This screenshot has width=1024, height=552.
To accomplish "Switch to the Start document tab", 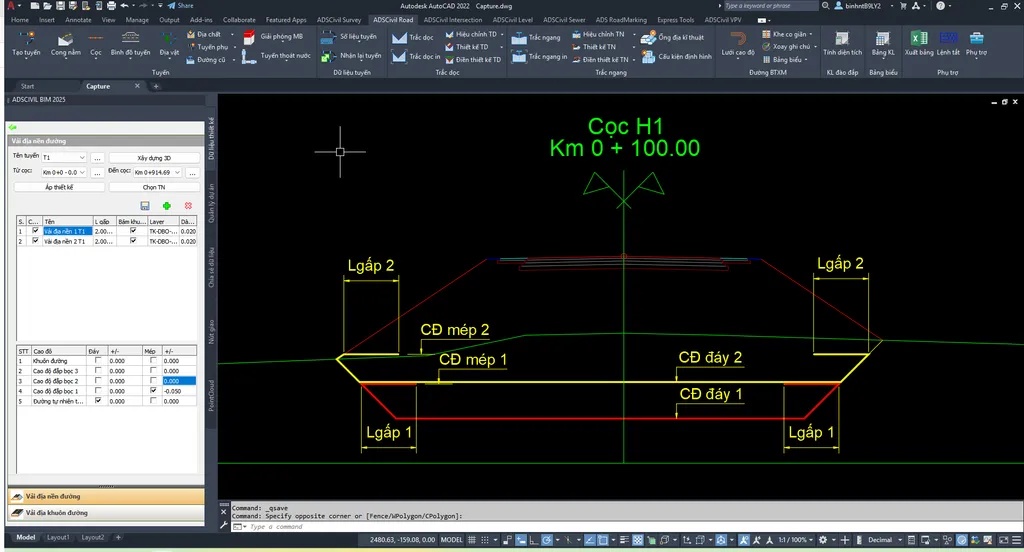I will [27, 86].
